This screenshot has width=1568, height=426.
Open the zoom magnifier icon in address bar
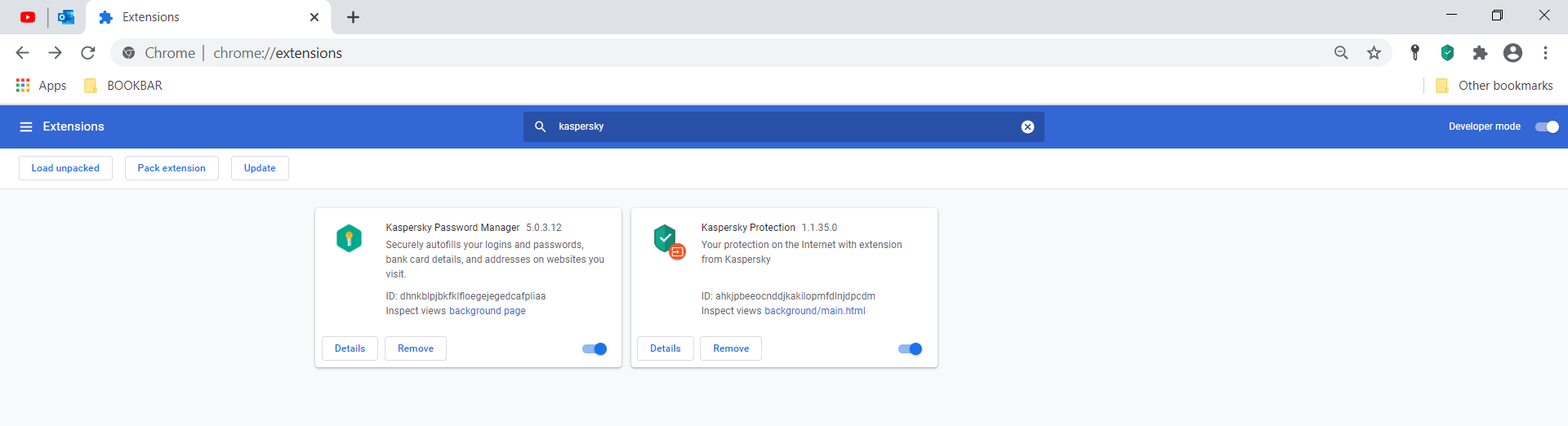pos(1341,53)
